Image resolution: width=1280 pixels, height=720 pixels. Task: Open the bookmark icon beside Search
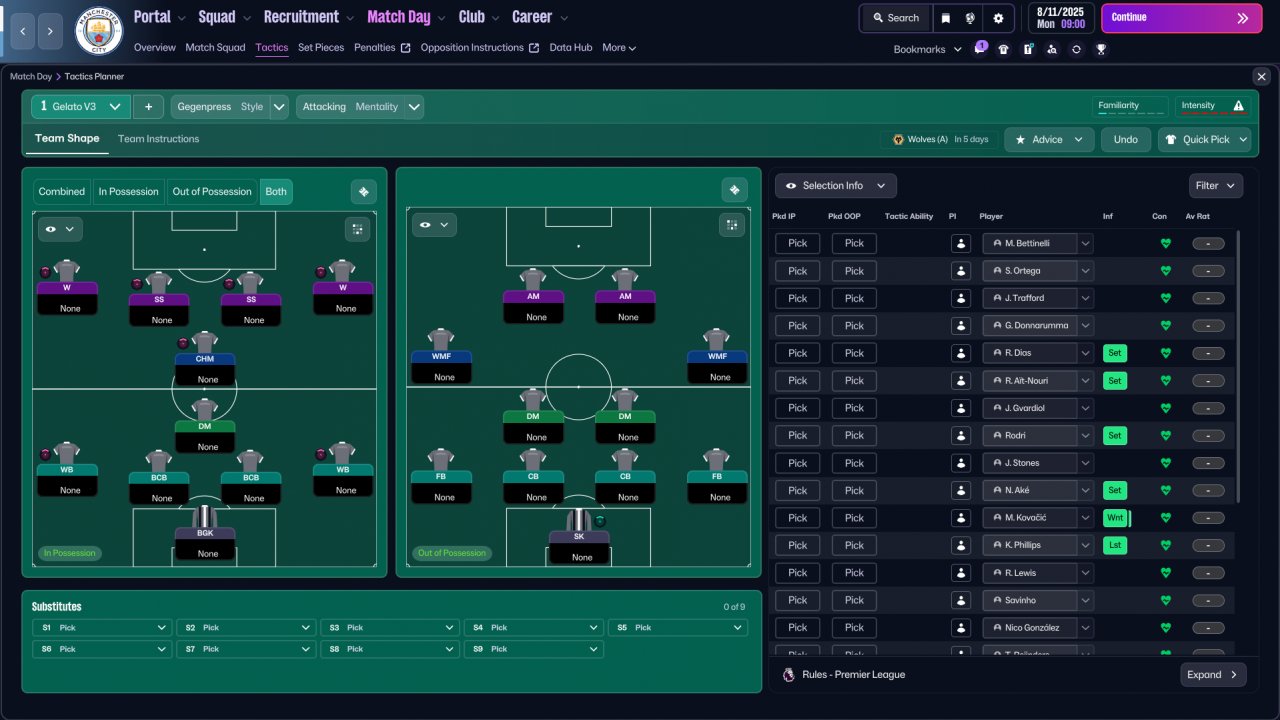[946, 18]
